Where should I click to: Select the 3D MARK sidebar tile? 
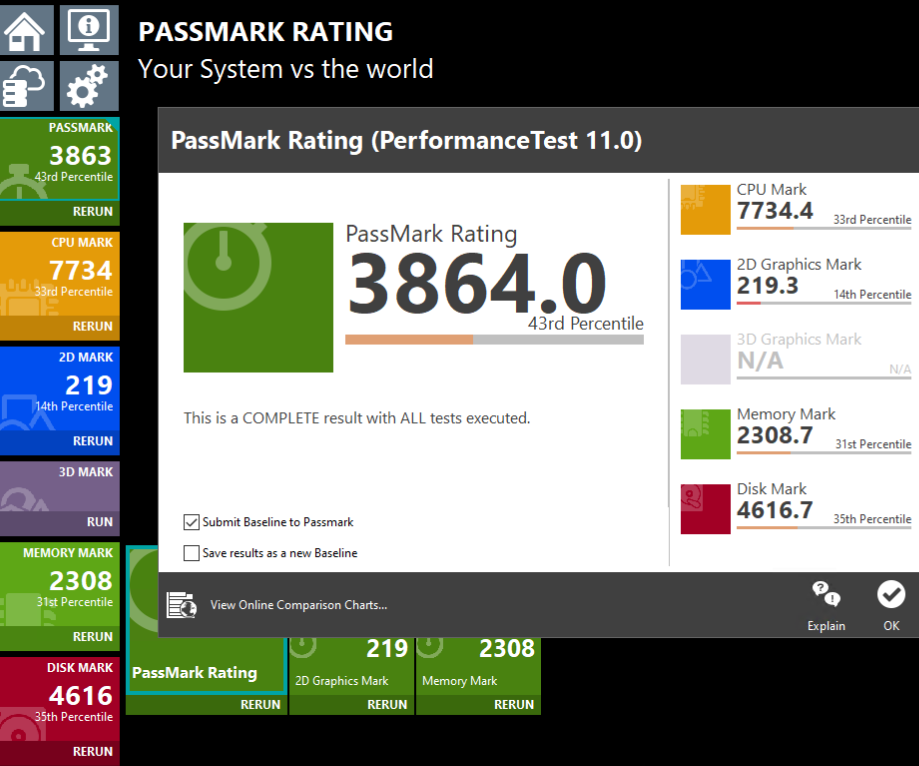60,486
